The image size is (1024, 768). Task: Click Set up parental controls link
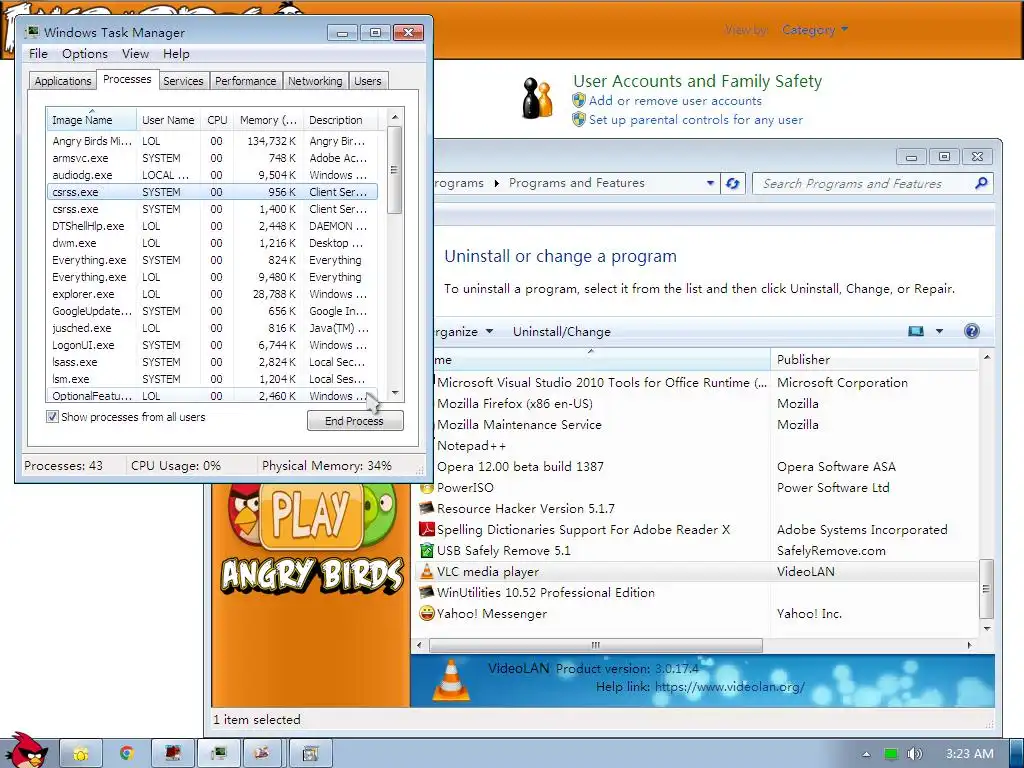click(696, 120)
